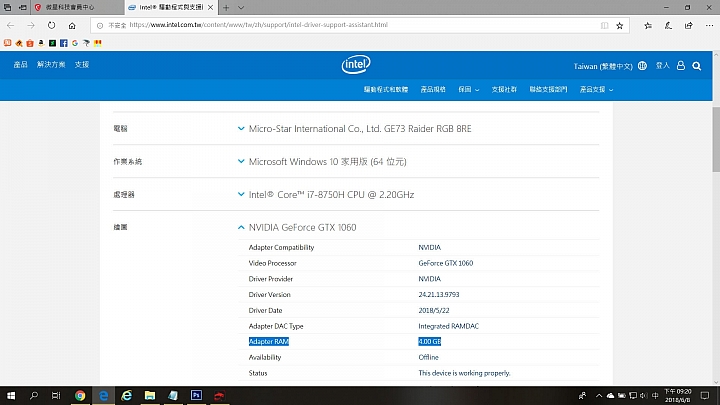The width and height of the screenshot is (720, 405).
Task: Open the 解決方案 menu
Action: click(51, 65)
